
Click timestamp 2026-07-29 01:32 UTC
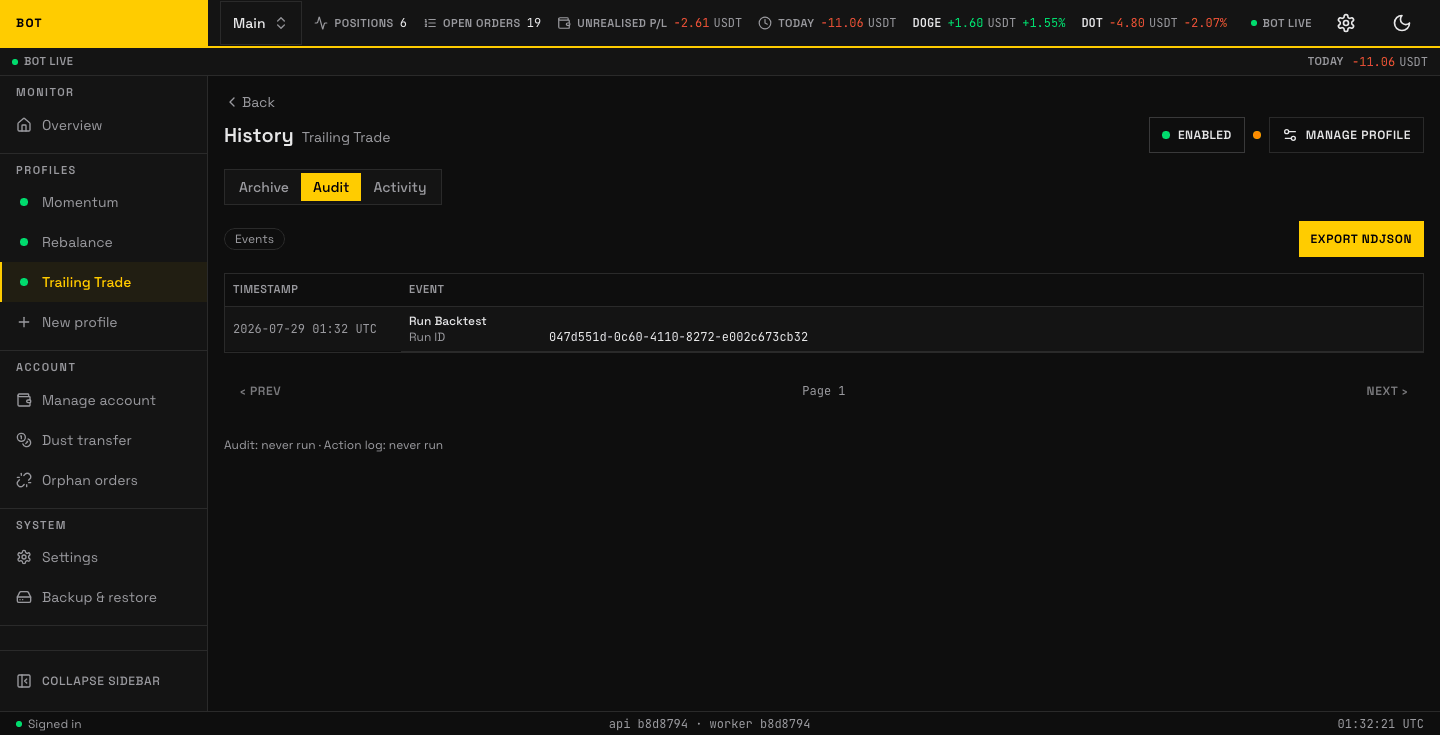[x=305, y=329]
